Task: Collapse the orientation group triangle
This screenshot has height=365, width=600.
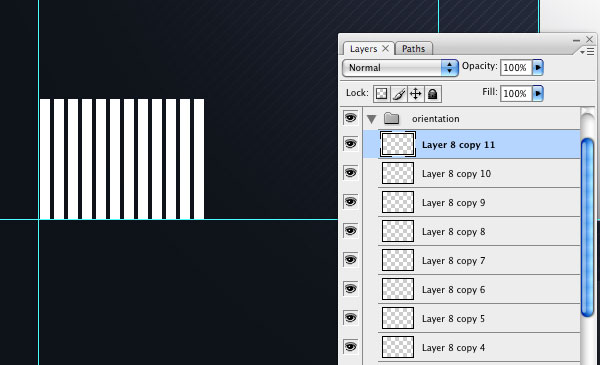Action: [x=371, y=119]
